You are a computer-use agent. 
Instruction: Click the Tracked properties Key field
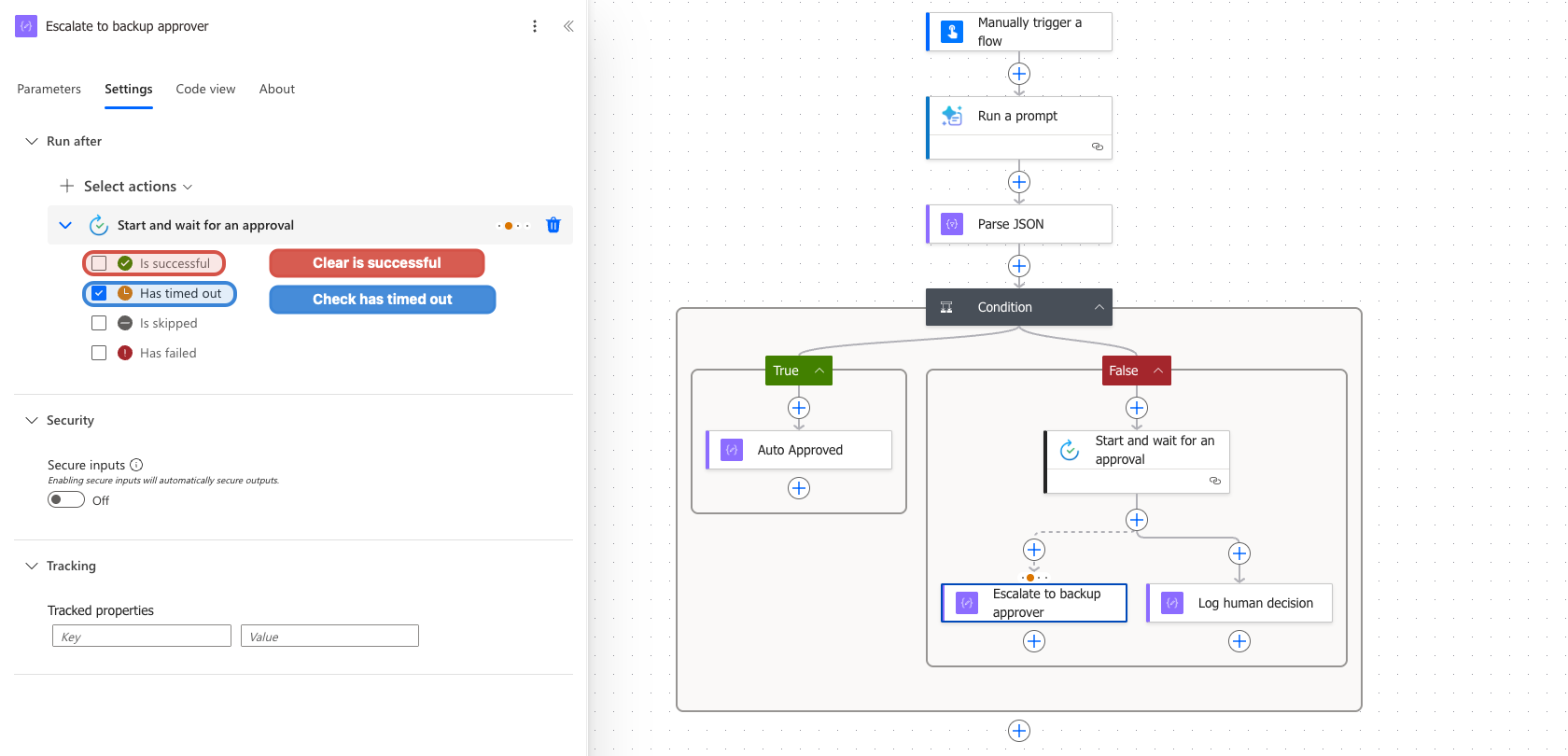coord(142,636)
